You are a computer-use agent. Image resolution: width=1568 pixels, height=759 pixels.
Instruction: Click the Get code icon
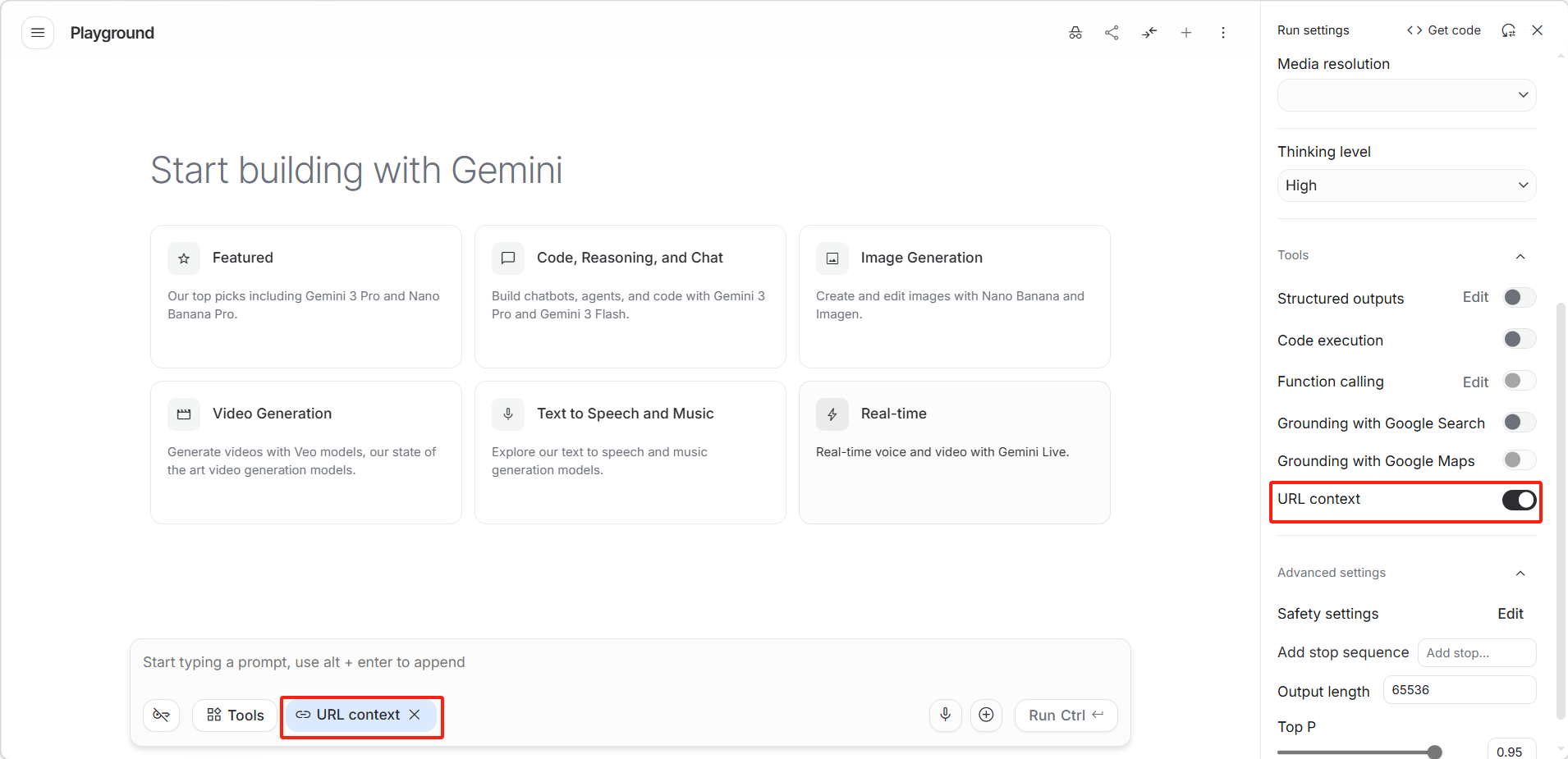(1414, 30)
